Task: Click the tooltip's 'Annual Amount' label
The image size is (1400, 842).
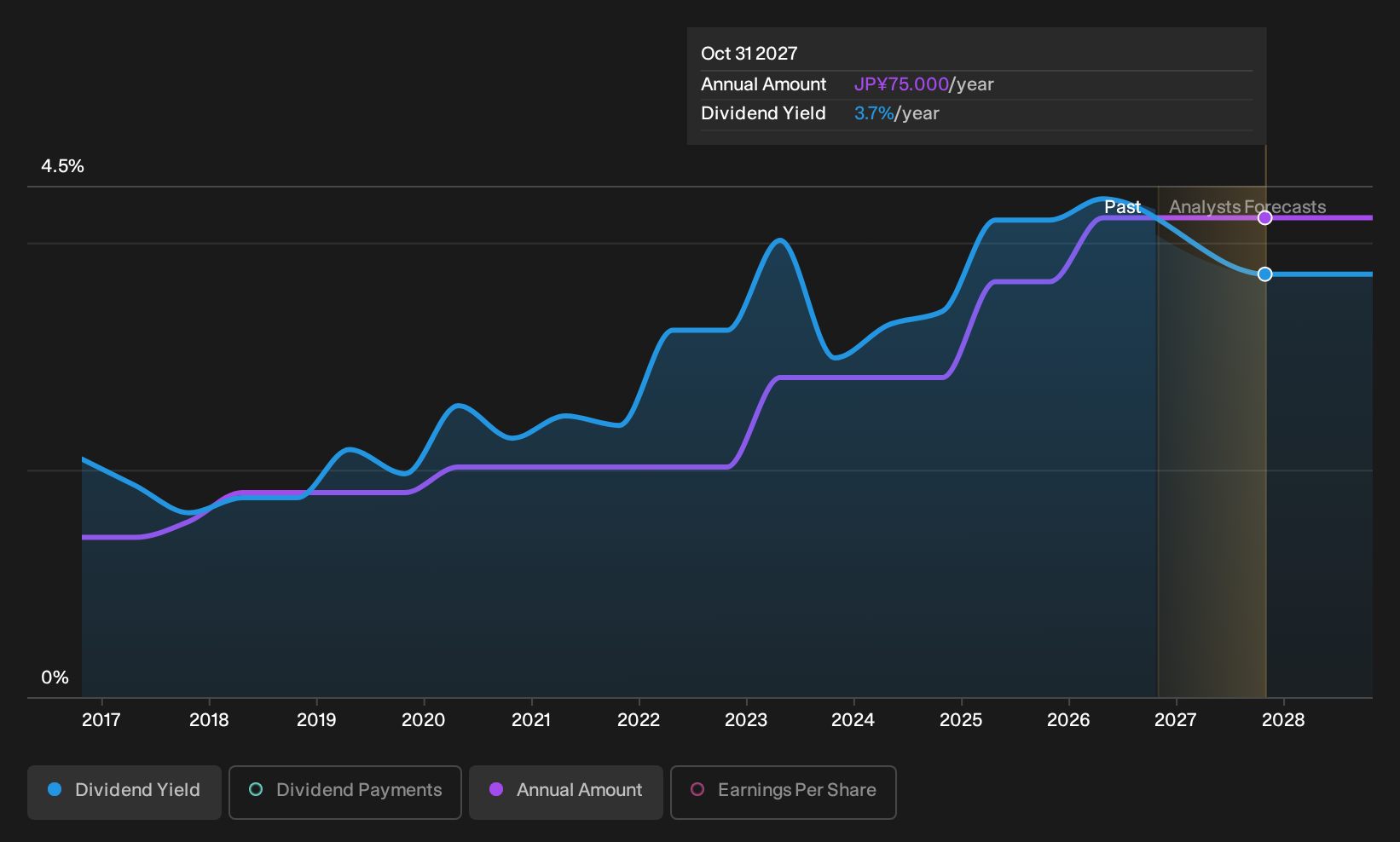Action: tap(764, 84)
